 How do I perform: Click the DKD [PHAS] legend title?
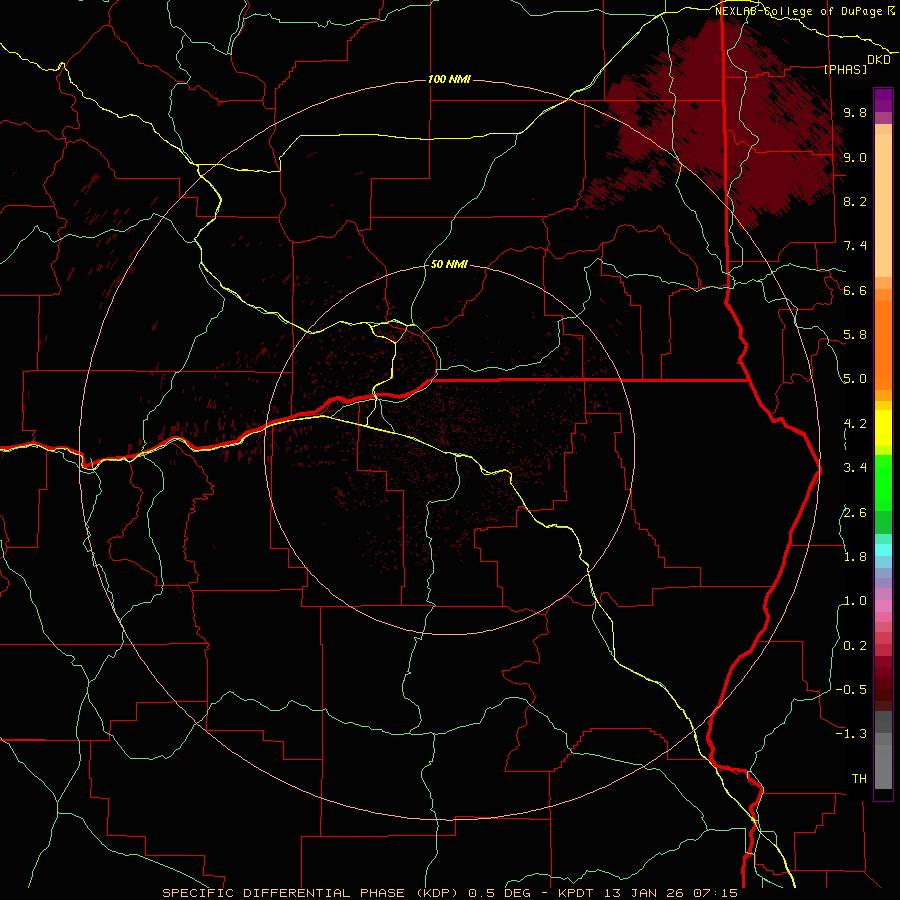856,64
